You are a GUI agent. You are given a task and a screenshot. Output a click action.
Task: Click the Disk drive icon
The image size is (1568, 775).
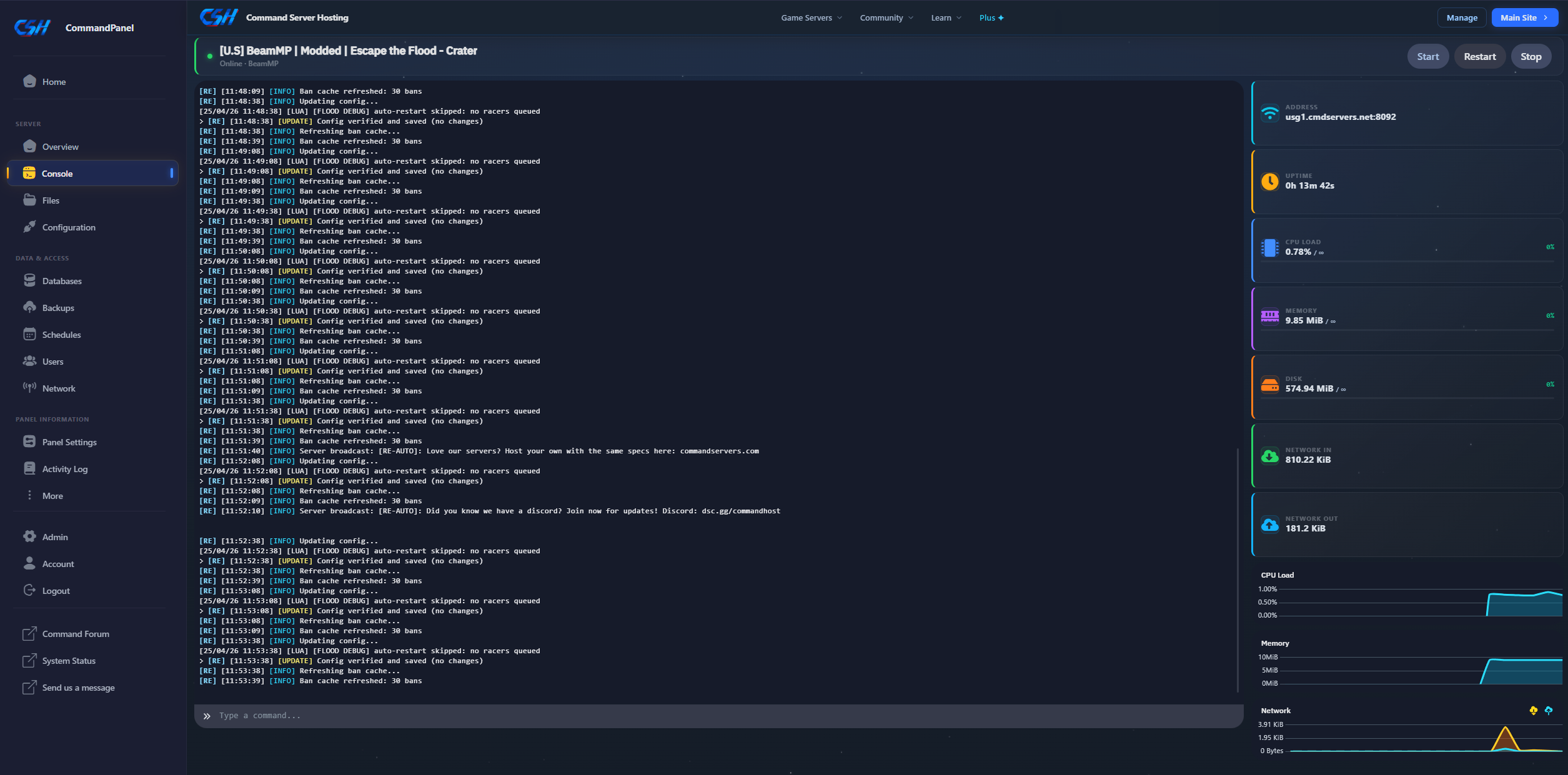[1269, 385]
